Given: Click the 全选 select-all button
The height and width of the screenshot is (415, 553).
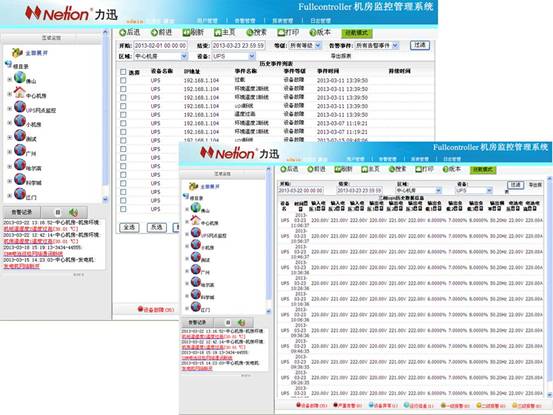Looking at the screenshot, I should coord(129,227).
